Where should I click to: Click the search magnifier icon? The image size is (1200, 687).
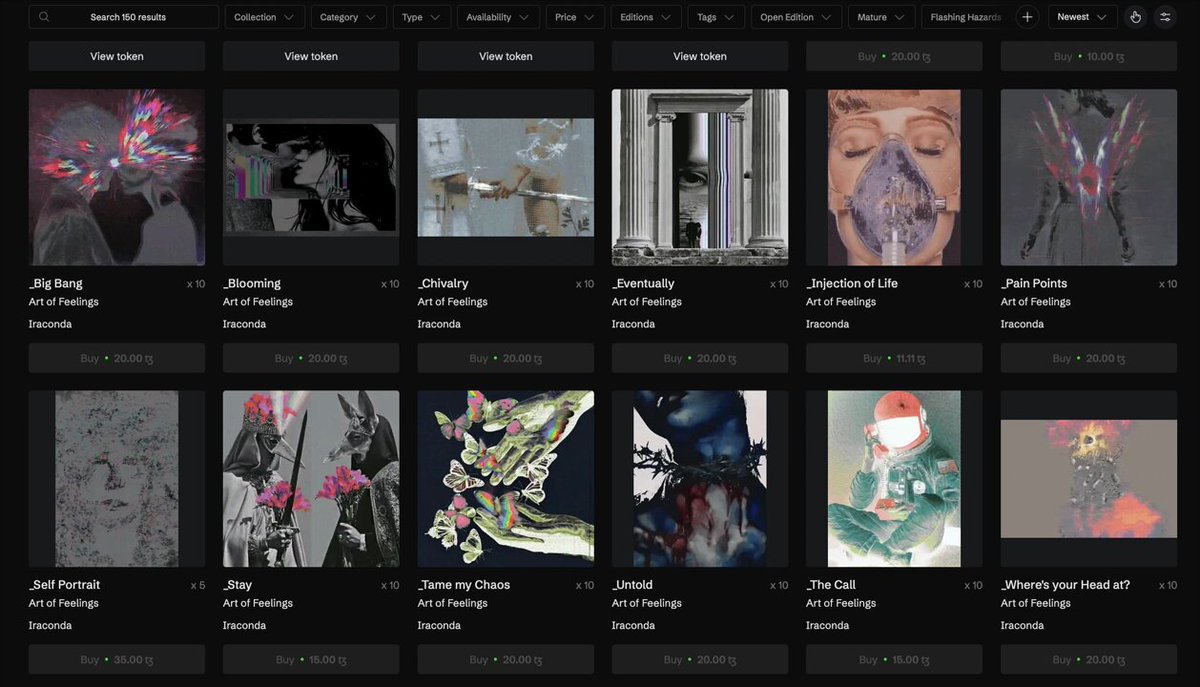[44, 17]
